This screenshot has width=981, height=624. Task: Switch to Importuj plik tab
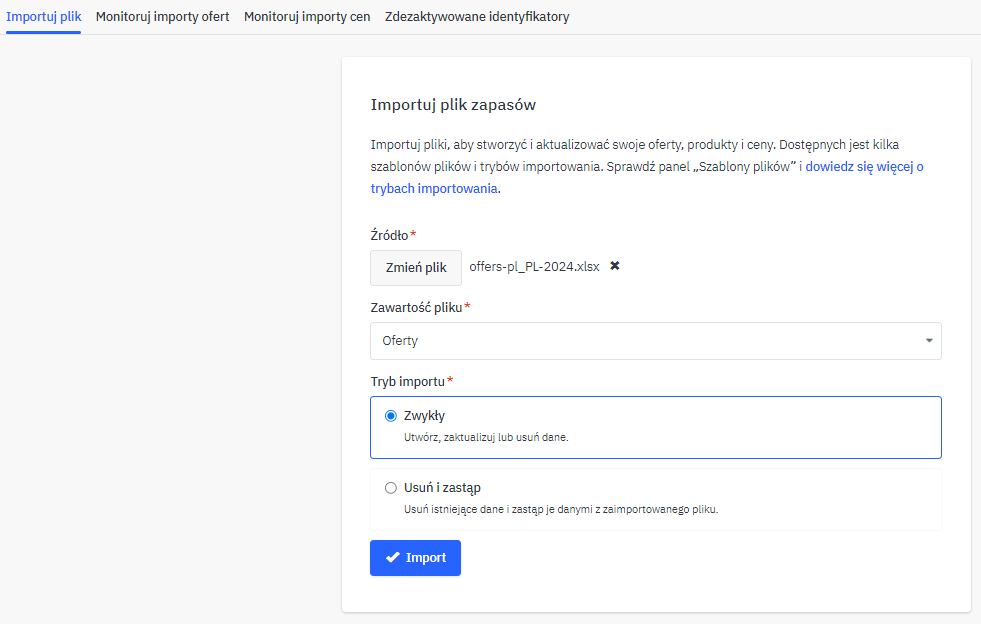click(x=43, y=17)
